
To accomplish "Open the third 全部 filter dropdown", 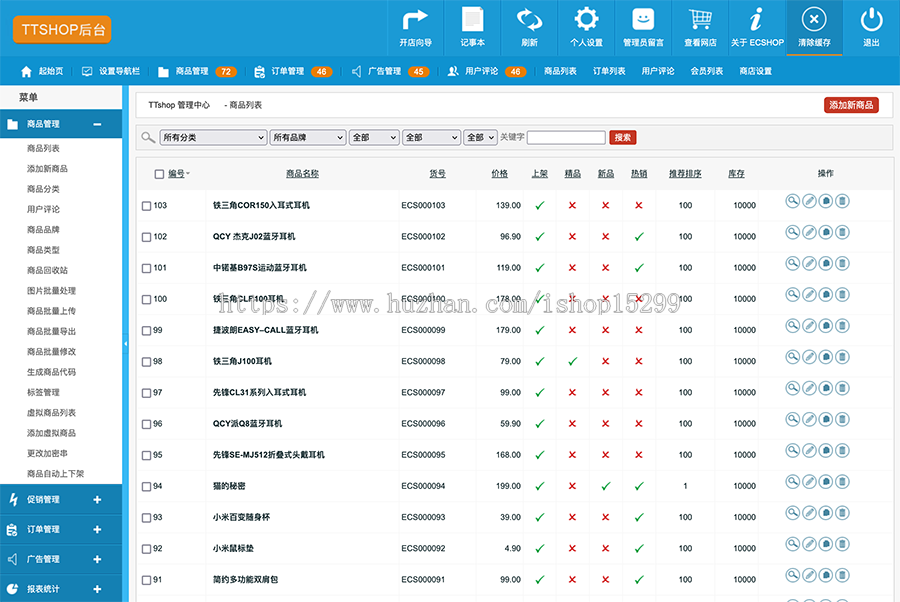I will tap(480, 137).
